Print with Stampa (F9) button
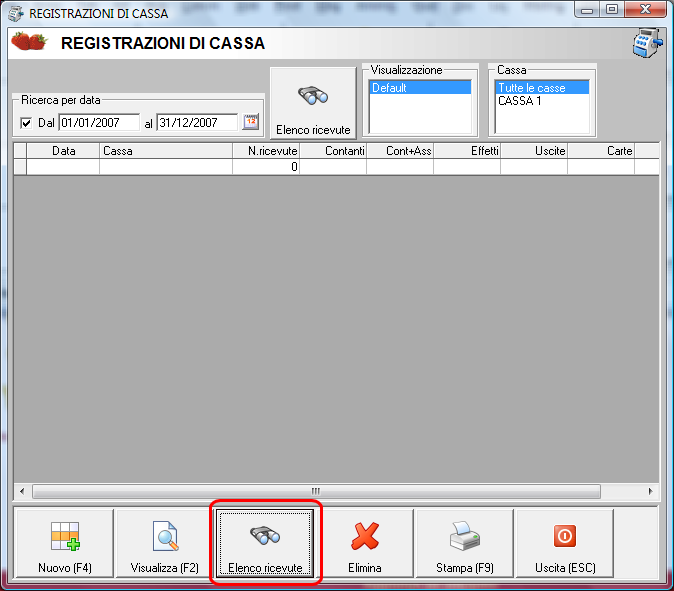674x591 pixels. pyautogui.click(x=465, y=544)
